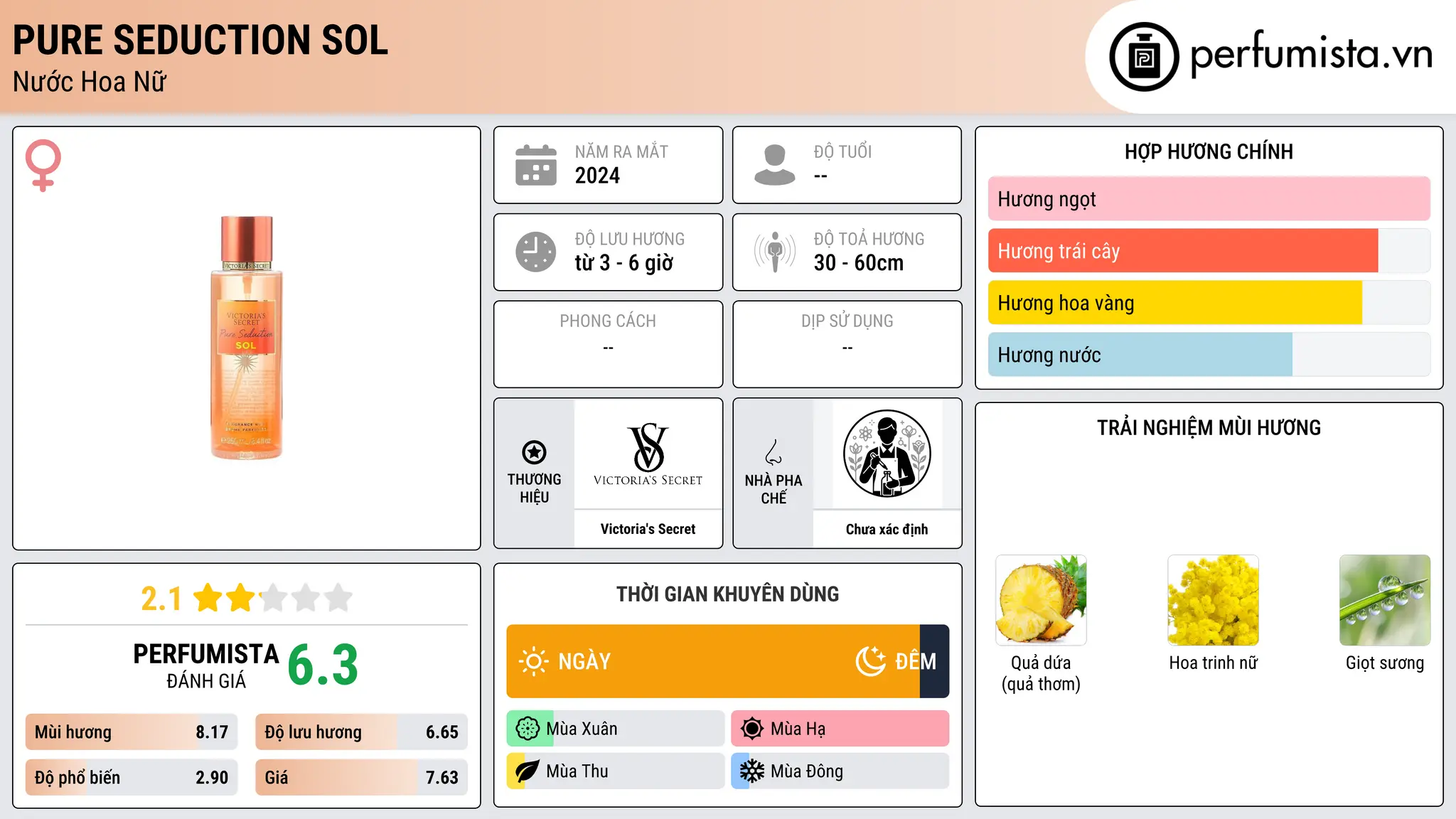Click the Giá 7.63 score bar
Viewport: 1456px width, 819px height.
tap(361, 778)
